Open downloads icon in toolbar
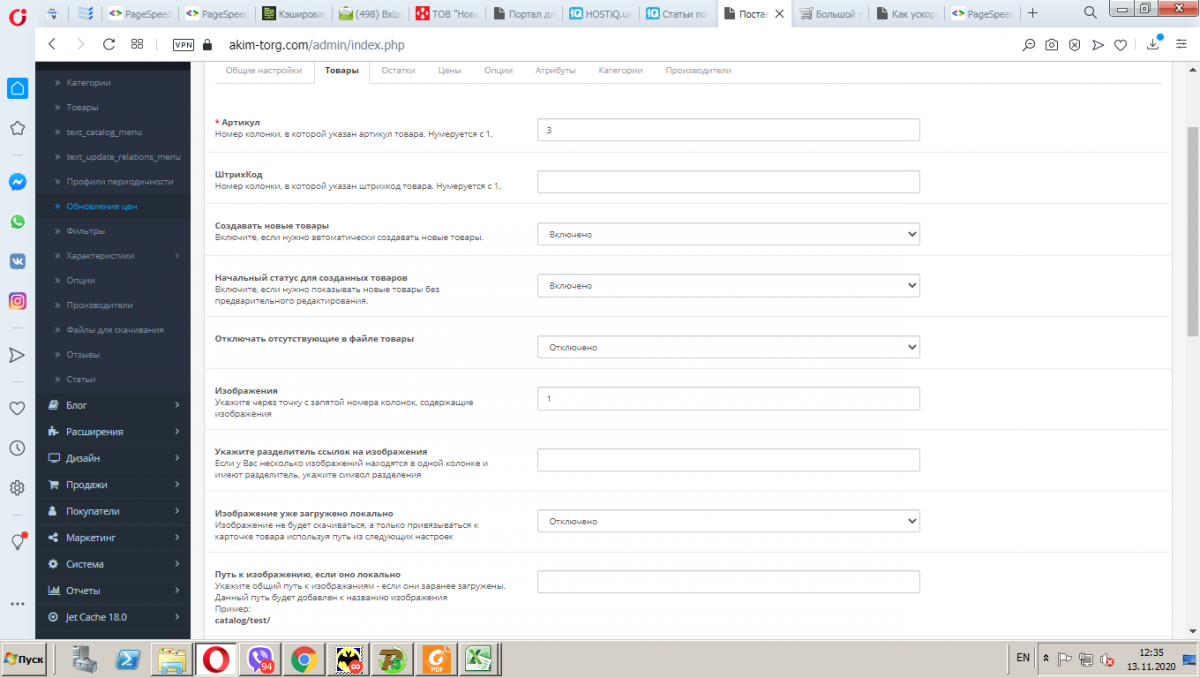This screenshot has width=1200, height=678. pos(1153,44)
